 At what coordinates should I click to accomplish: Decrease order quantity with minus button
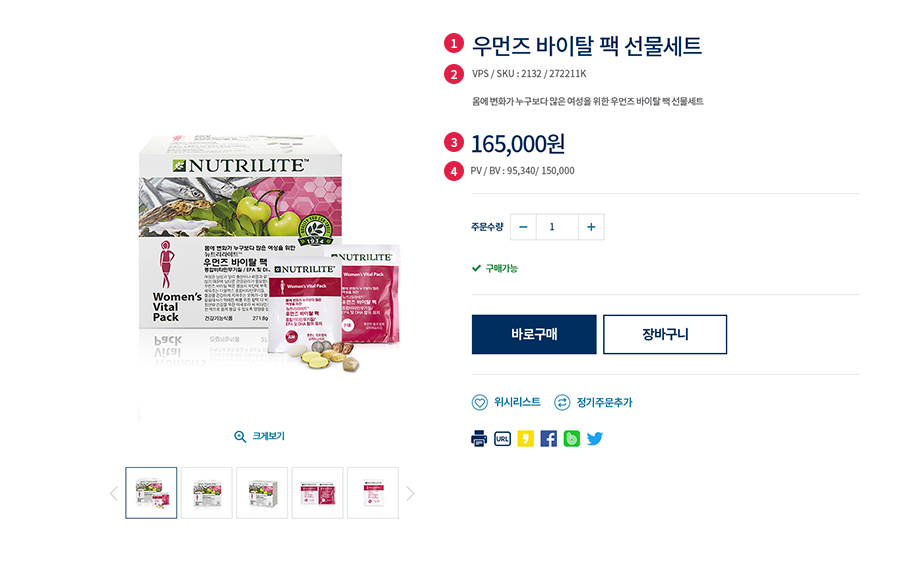tap(523, 227)
